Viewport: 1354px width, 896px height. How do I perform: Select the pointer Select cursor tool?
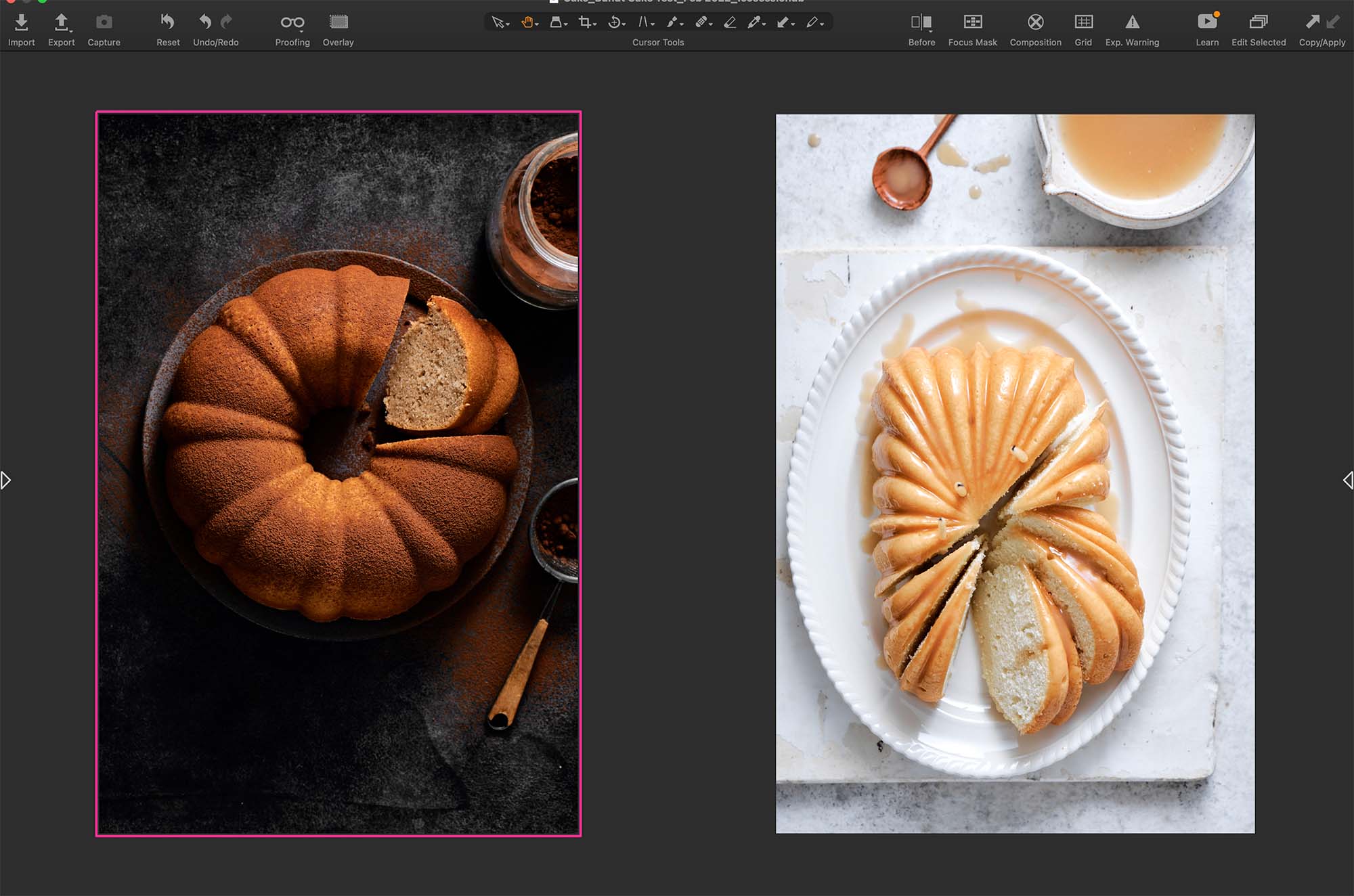click(498, 22)
